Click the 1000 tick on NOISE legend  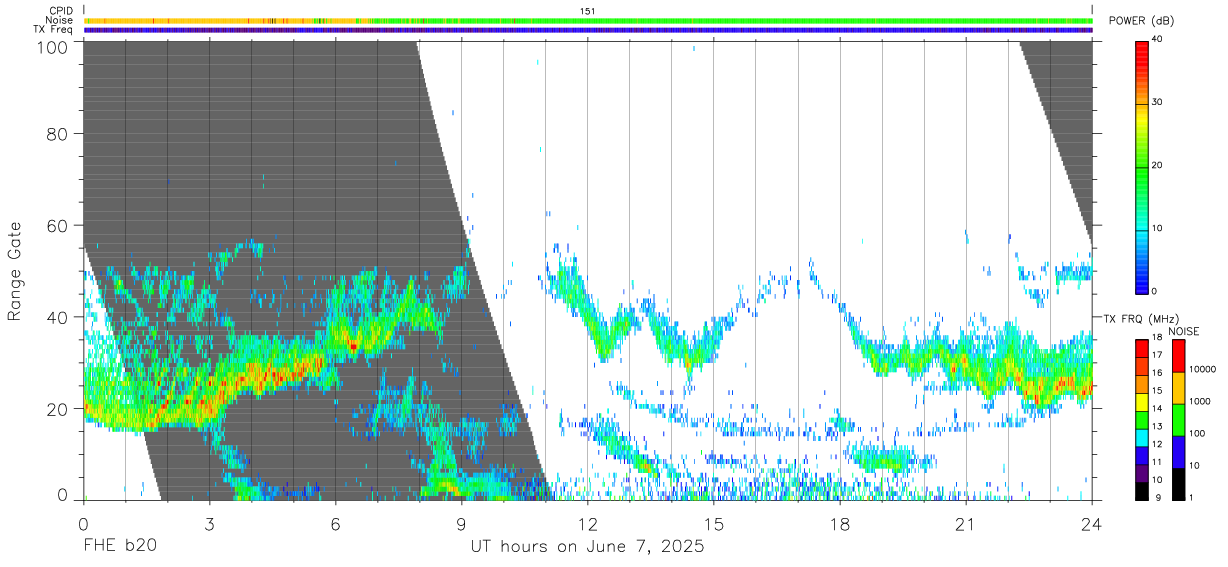coord(1201,402)
